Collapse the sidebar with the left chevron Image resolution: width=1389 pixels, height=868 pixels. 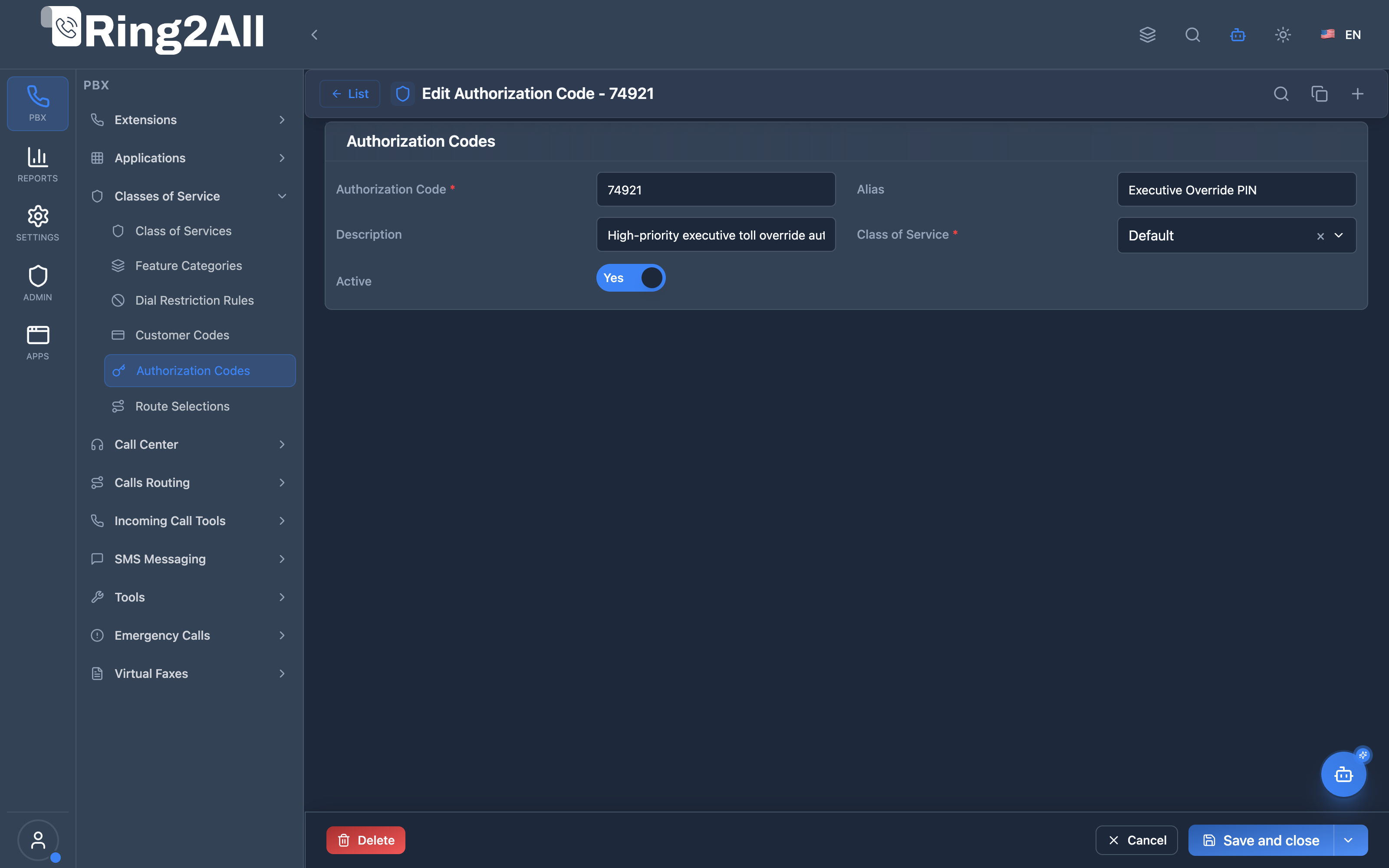(315, 34)
